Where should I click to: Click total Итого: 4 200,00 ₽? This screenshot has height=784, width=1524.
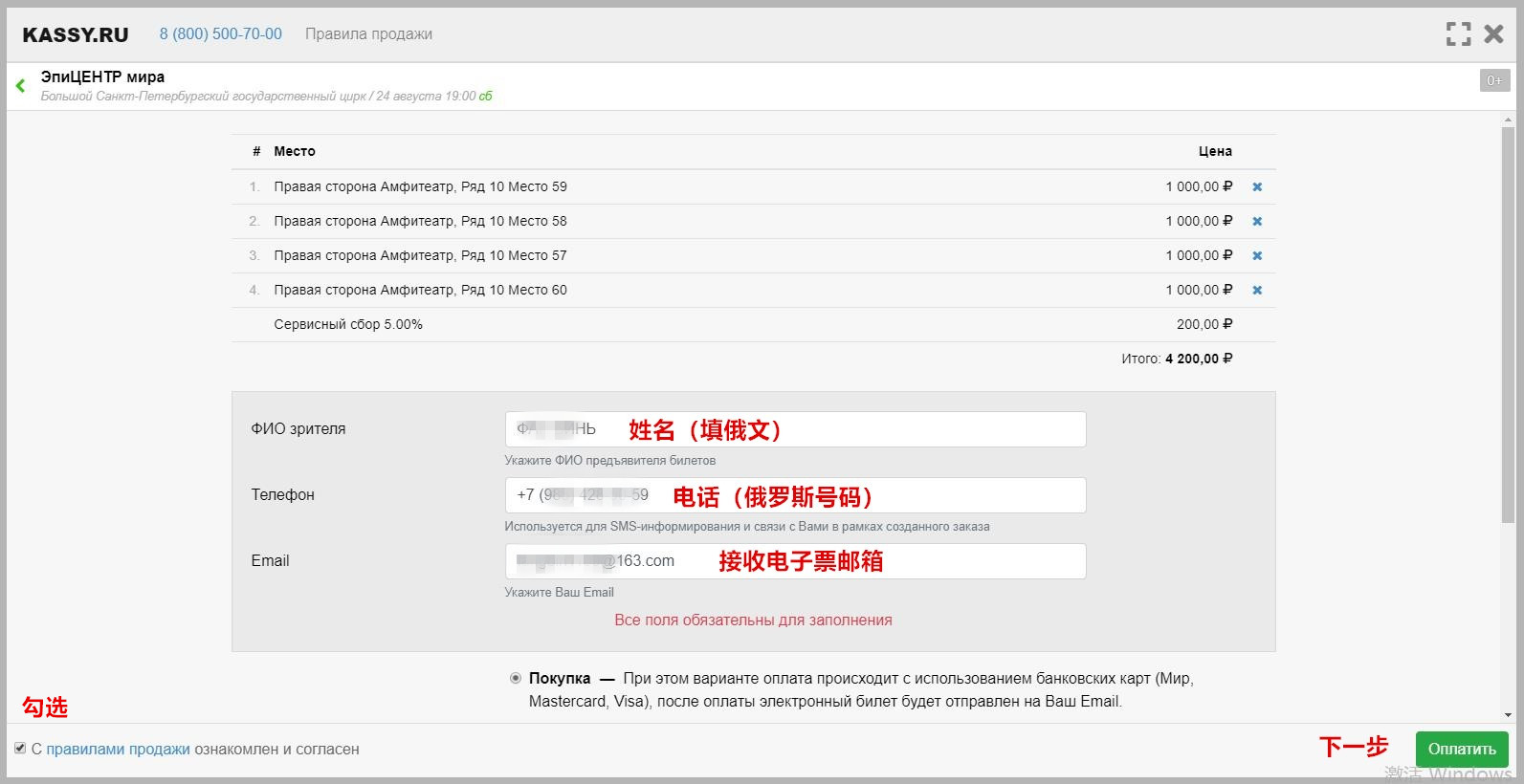click(x=1177, y=359)
